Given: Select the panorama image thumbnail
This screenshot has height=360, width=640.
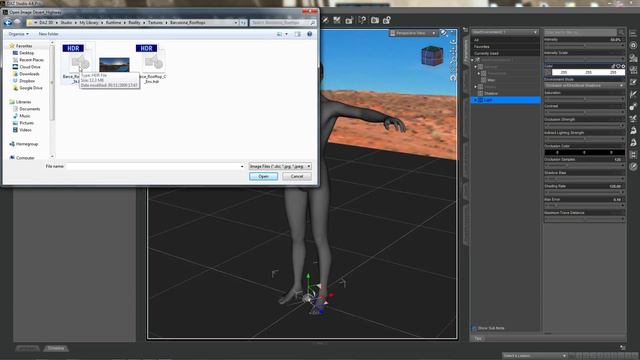Looking at the screenshot, I should [114, 64].
